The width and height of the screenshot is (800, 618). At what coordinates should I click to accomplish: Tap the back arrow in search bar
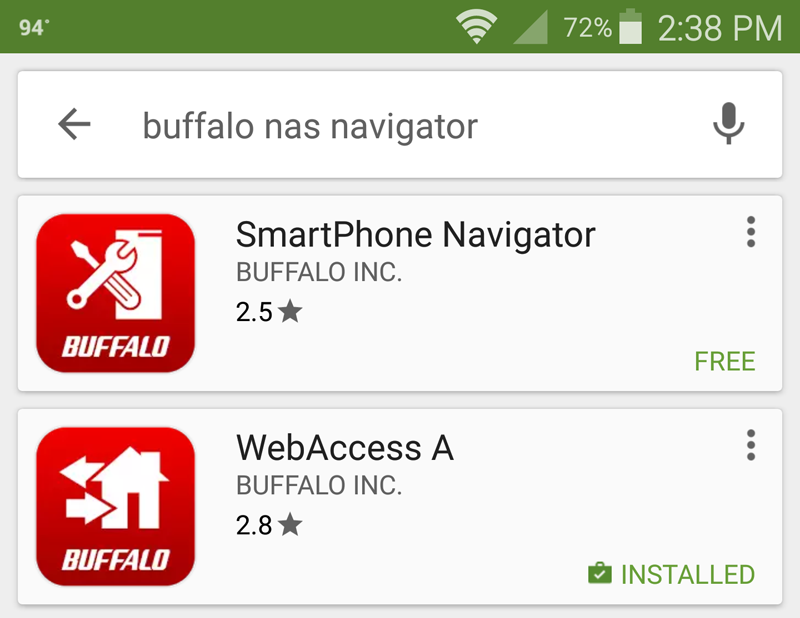[74, 124]
